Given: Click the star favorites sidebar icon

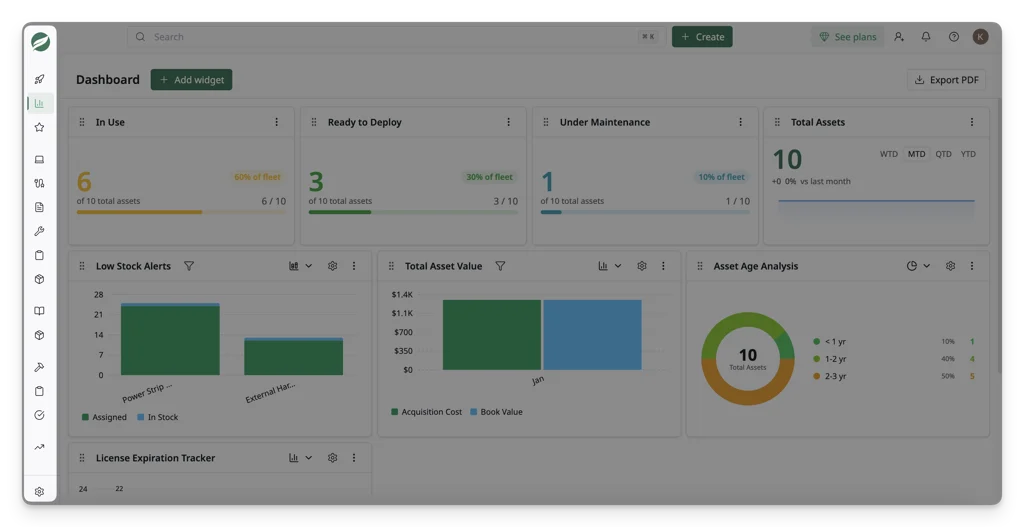Looking at the screenshot, I should 39,127.
